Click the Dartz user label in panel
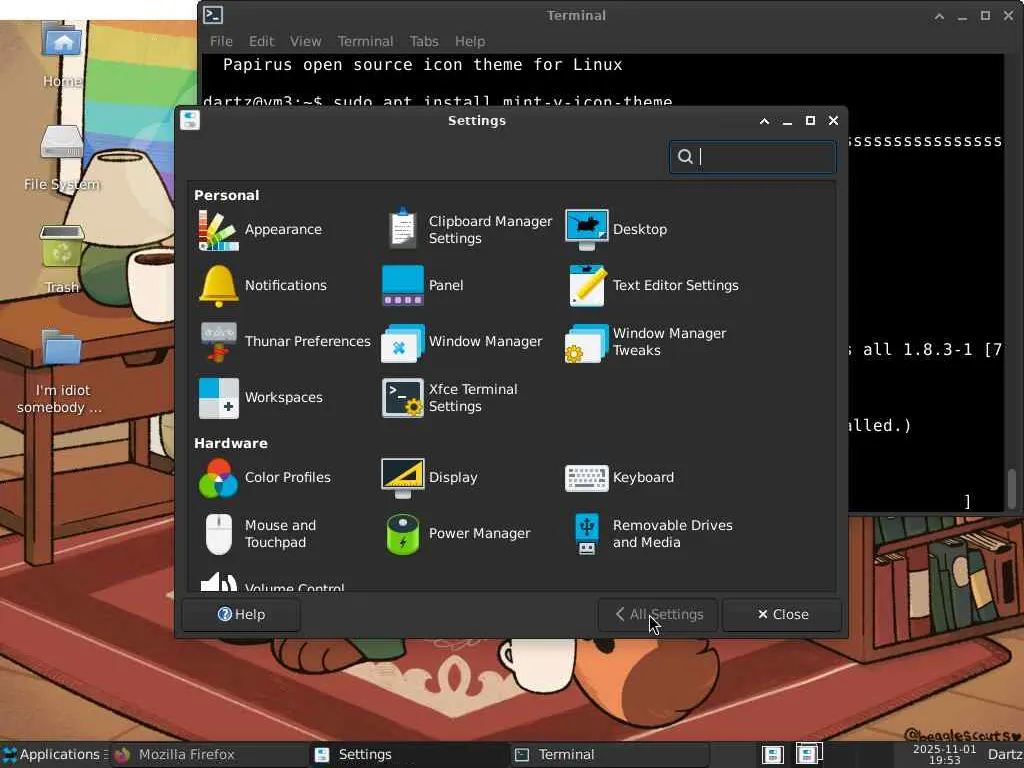The image size is (1024, 768). (1004, 755)
